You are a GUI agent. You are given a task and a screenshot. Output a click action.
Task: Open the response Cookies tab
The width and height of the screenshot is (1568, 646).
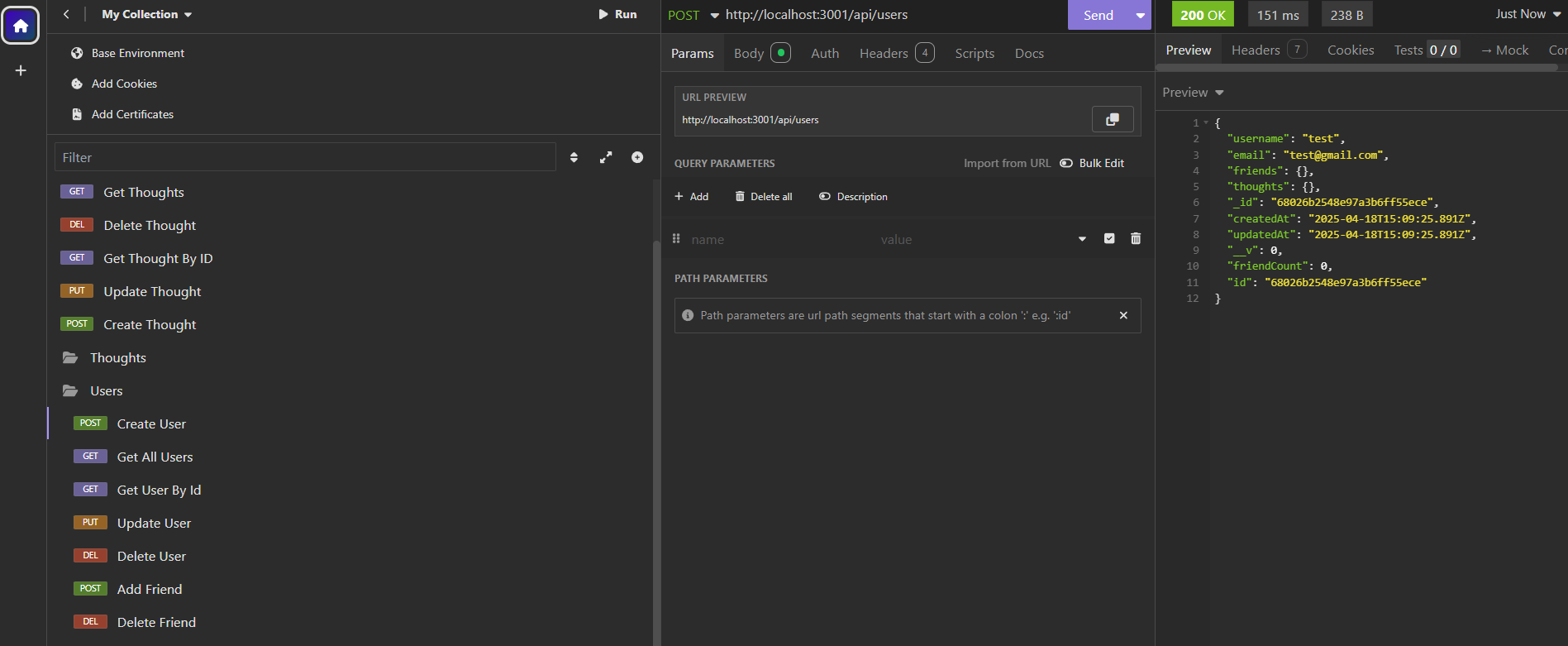click(x=1351, y=50)
